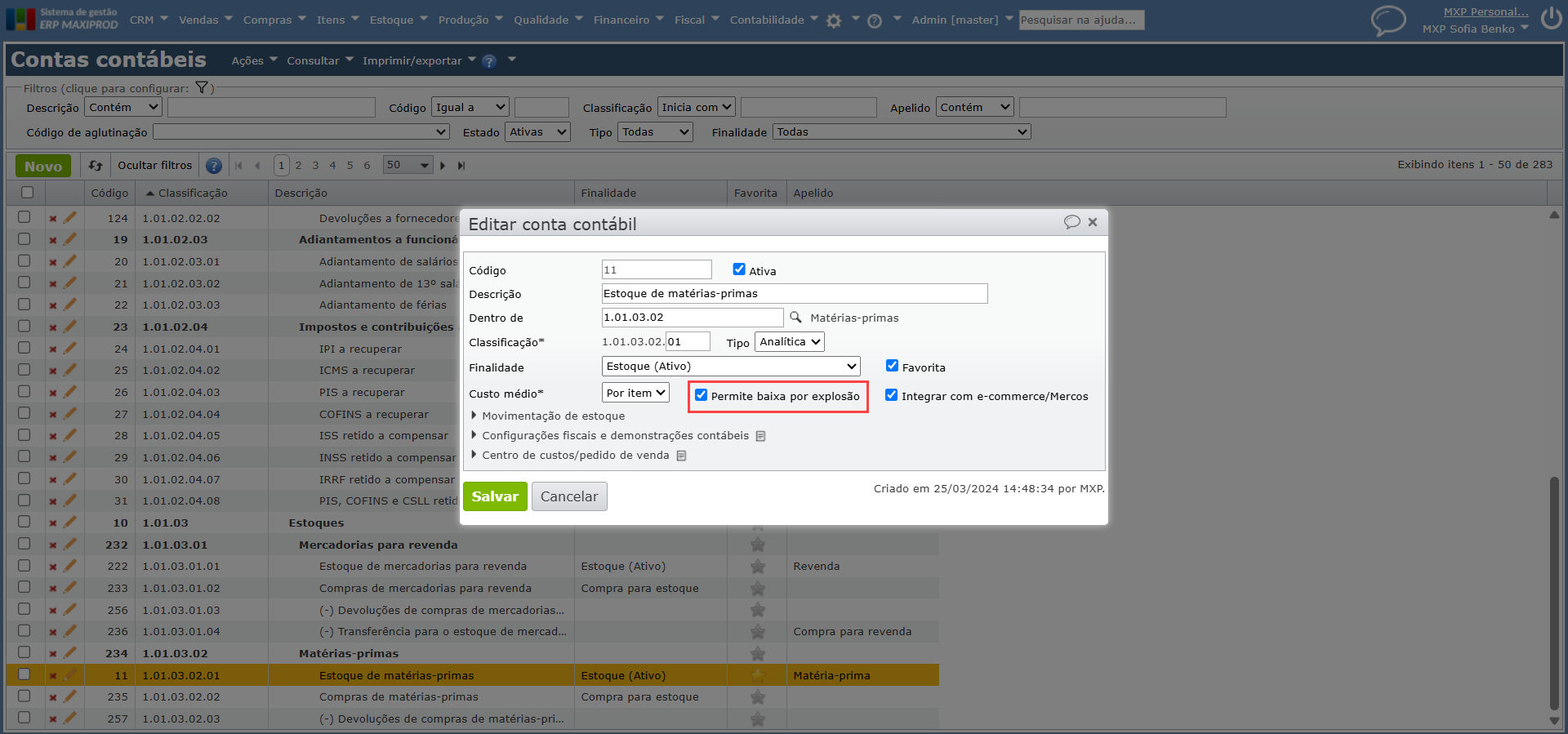Toggle favorite star for row 1.01.03.01.04
The height and width of the screenshot is (734, 1568).
758,632
